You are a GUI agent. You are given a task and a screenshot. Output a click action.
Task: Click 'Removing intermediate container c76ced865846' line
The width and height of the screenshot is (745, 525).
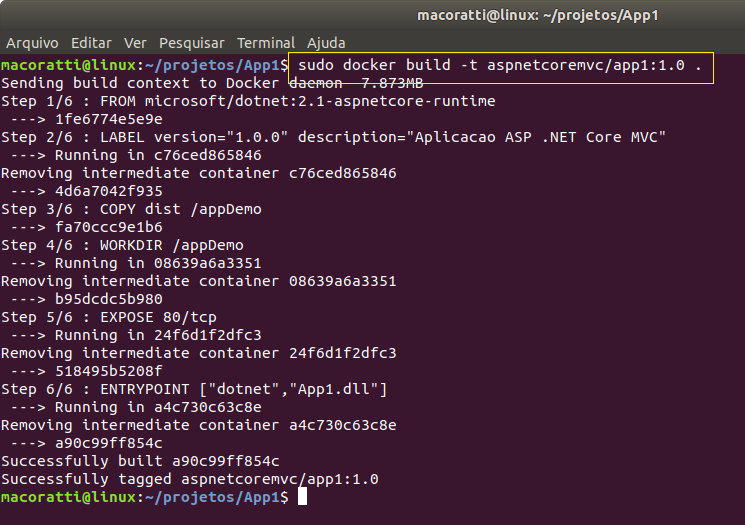click(x=199, y=173)
